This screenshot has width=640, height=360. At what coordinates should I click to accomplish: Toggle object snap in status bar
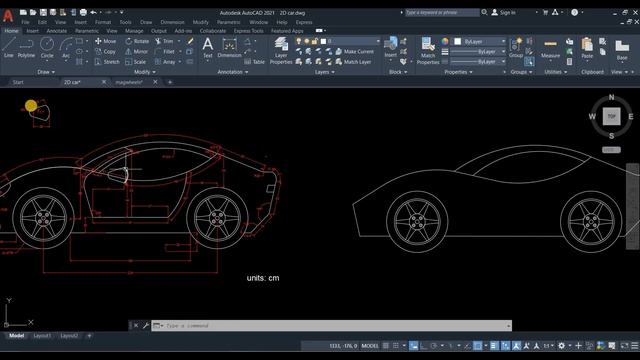coord(477,346)
